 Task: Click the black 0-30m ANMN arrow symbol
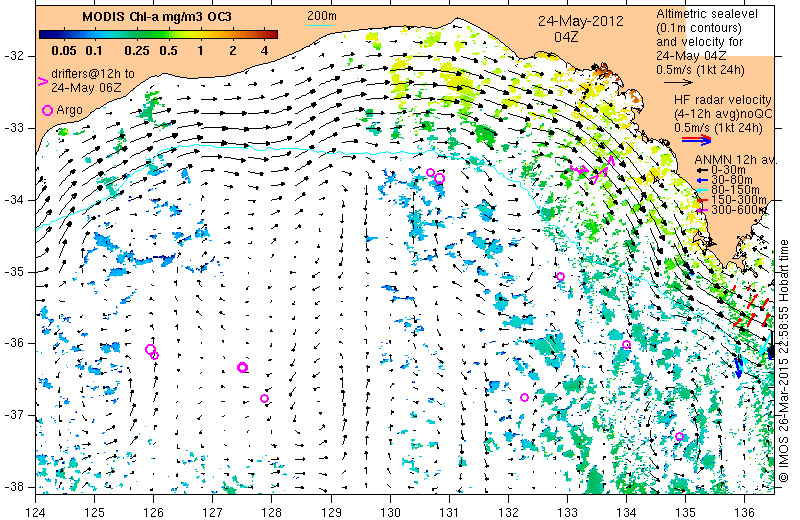click(703, 170)
